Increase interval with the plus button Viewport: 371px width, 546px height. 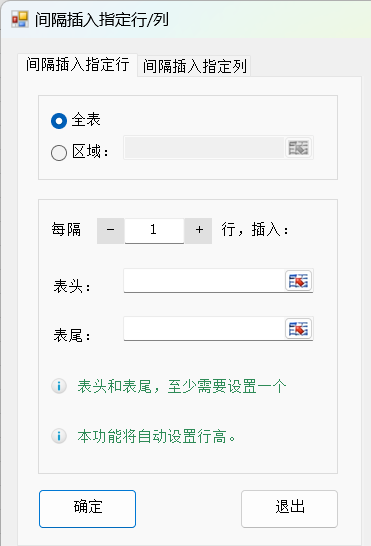tap(199, 231)
